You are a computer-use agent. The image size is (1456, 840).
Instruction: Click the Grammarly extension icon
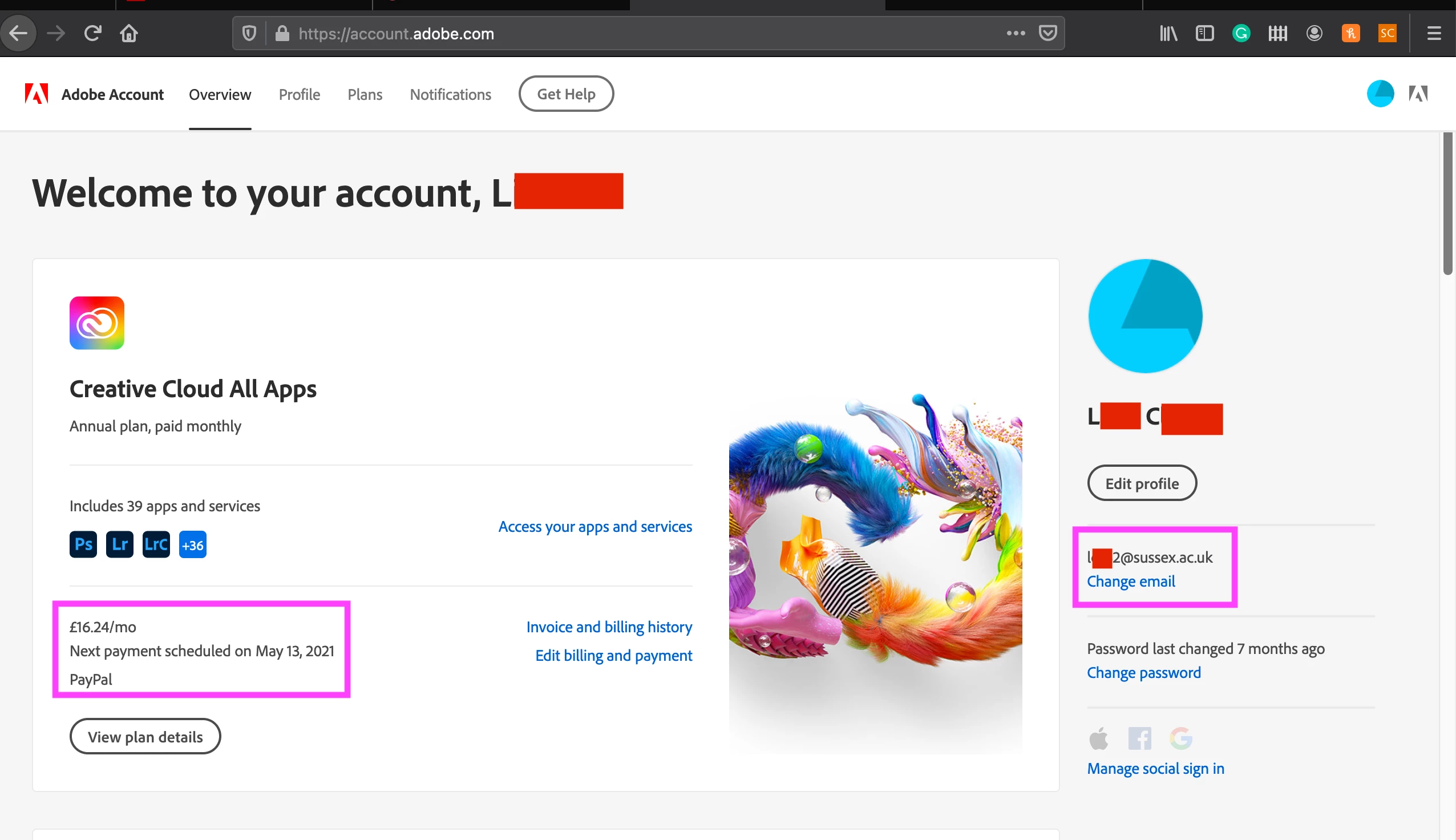point(1241,34)
